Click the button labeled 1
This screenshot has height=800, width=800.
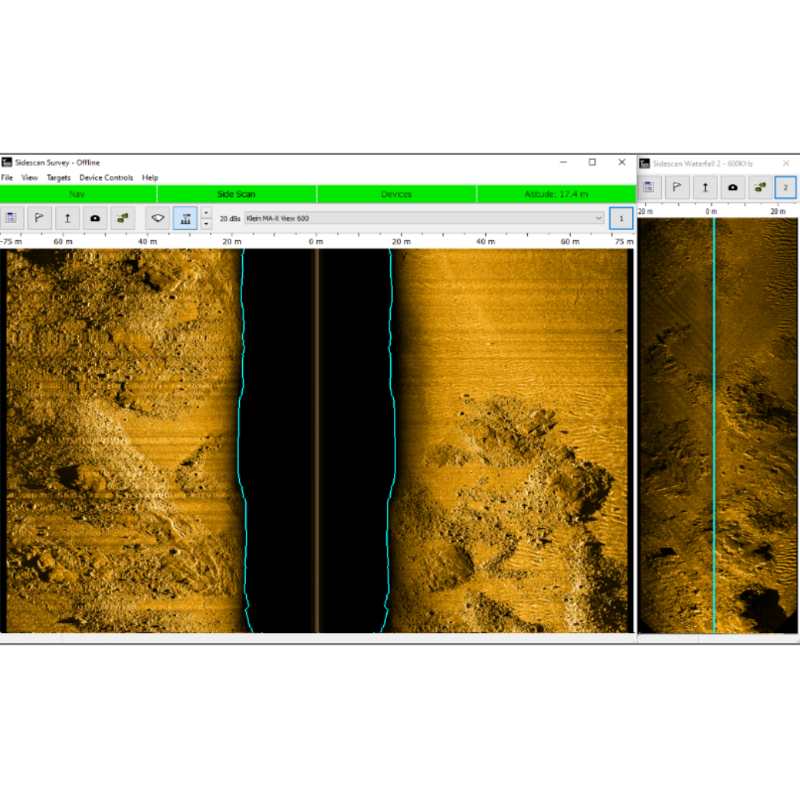(x=621, y=218)
